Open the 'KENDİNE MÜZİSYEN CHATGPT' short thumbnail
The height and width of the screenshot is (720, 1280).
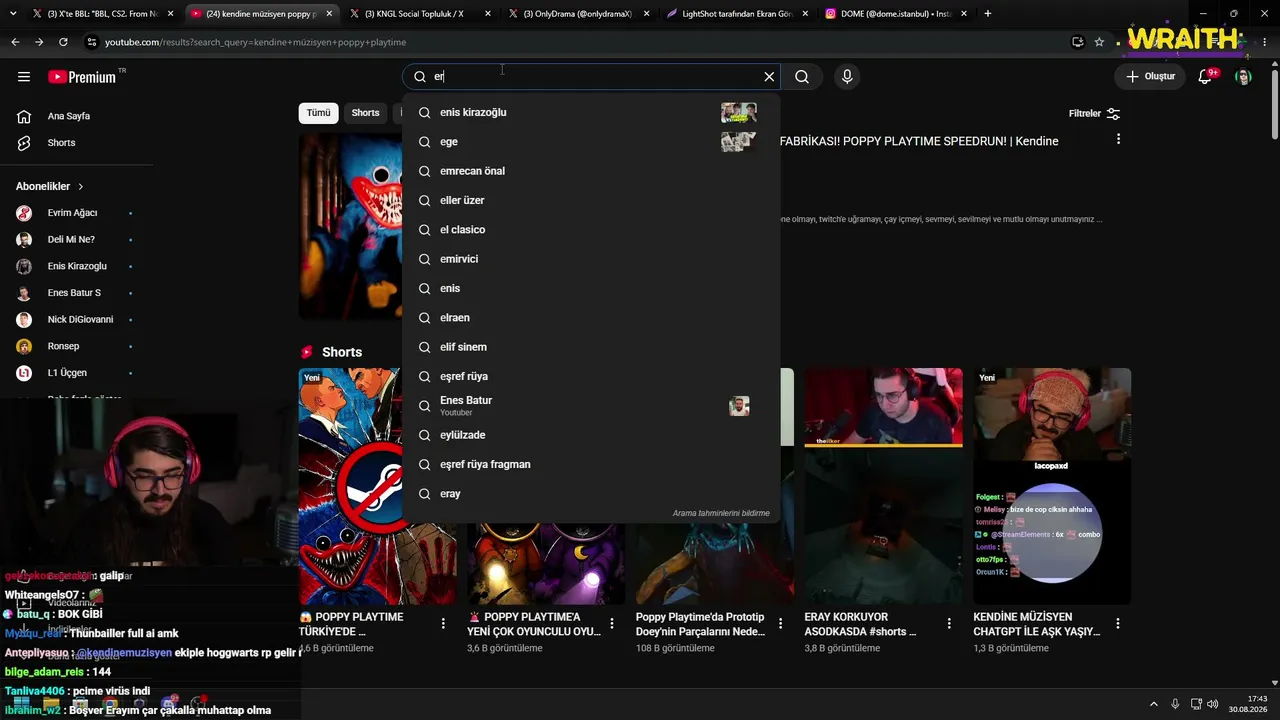[x=1052, y=486]
